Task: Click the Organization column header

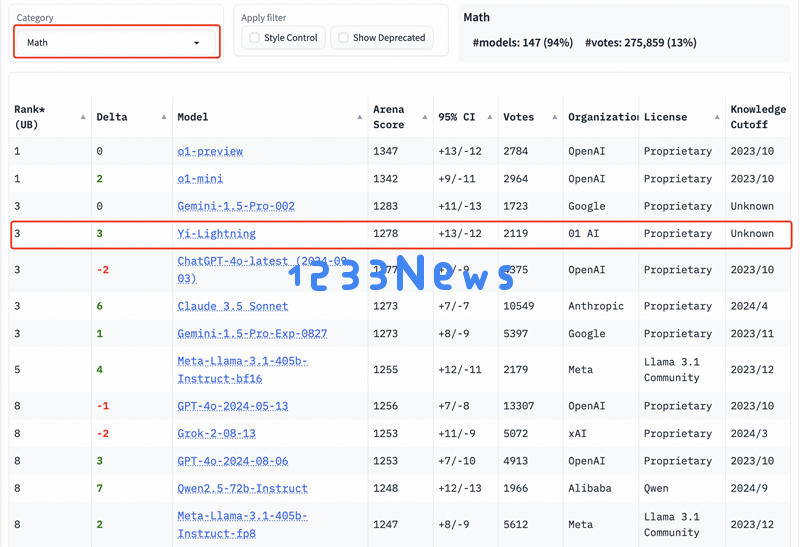Action: point(602,117)
